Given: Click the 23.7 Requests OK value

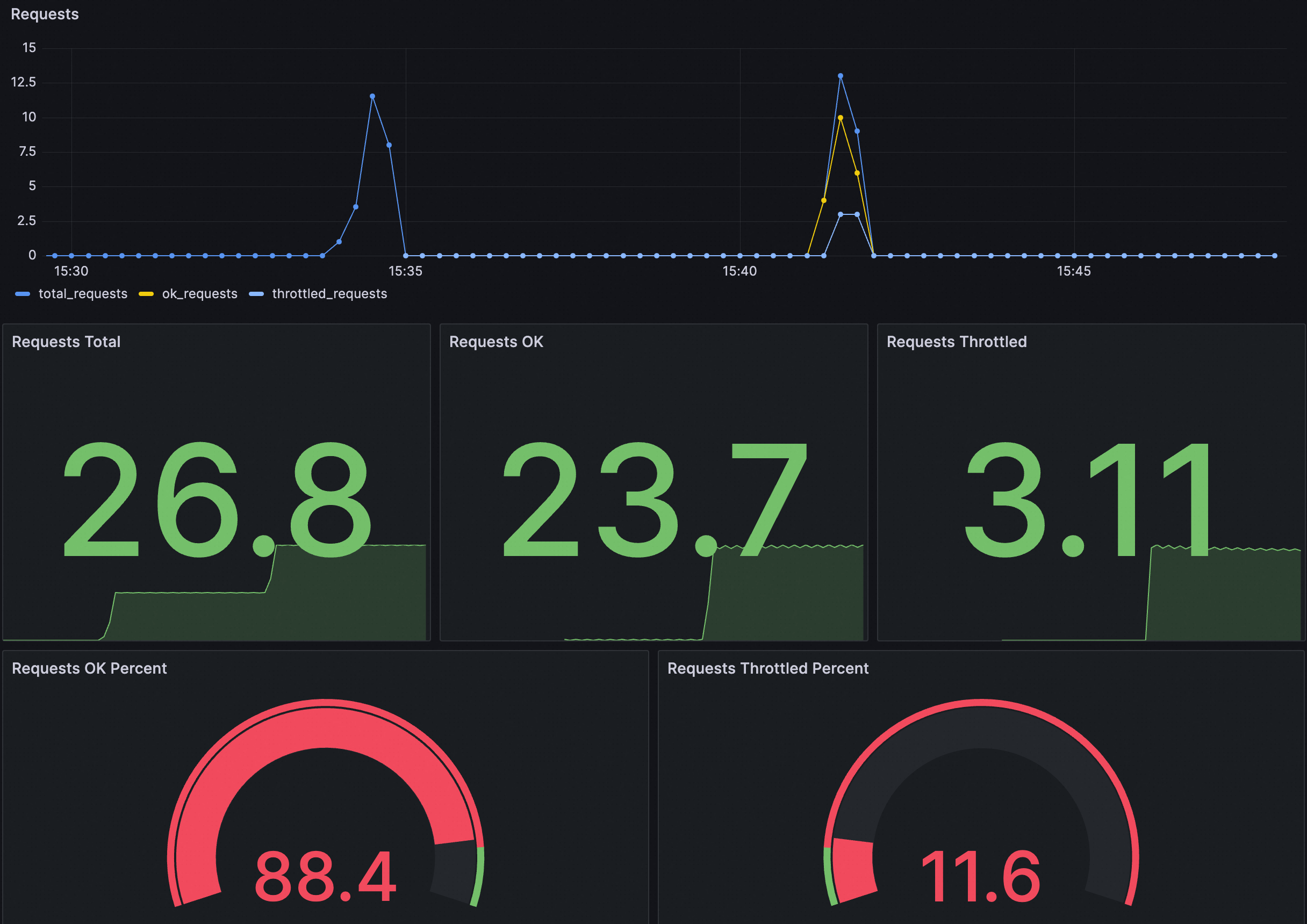Looking at the screenshot, I should [x=653, y=500].
